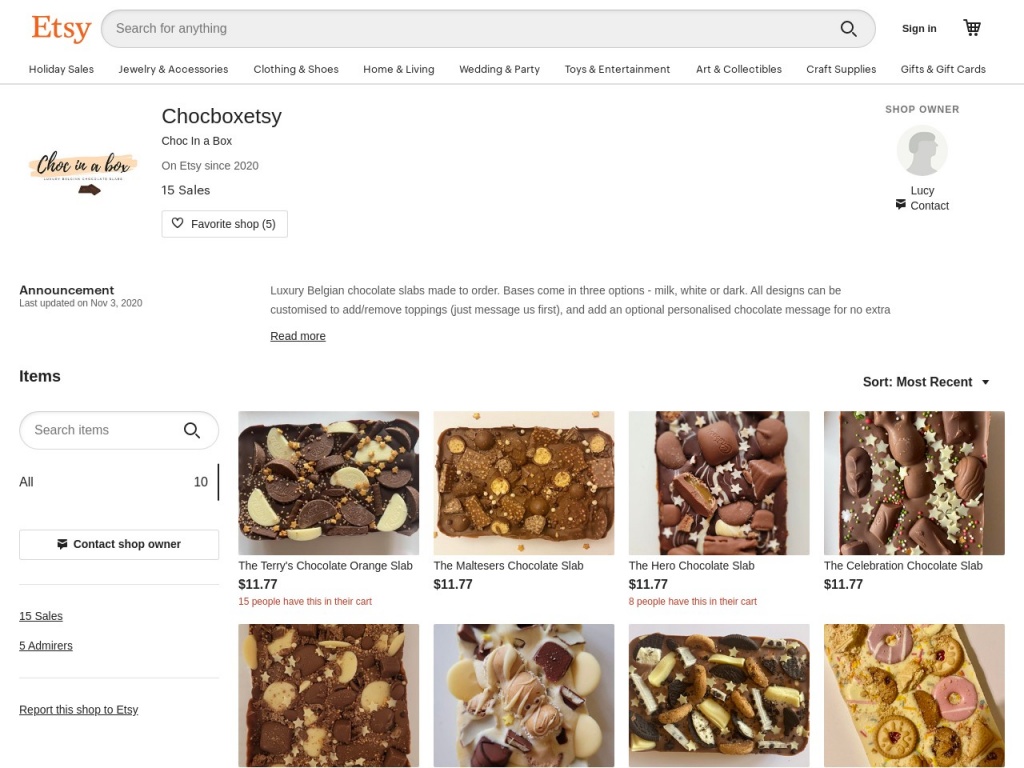The image size is (1024, 768).
Task: Open the Sort: Most Recent dropdown
Action: coord(926,382)
